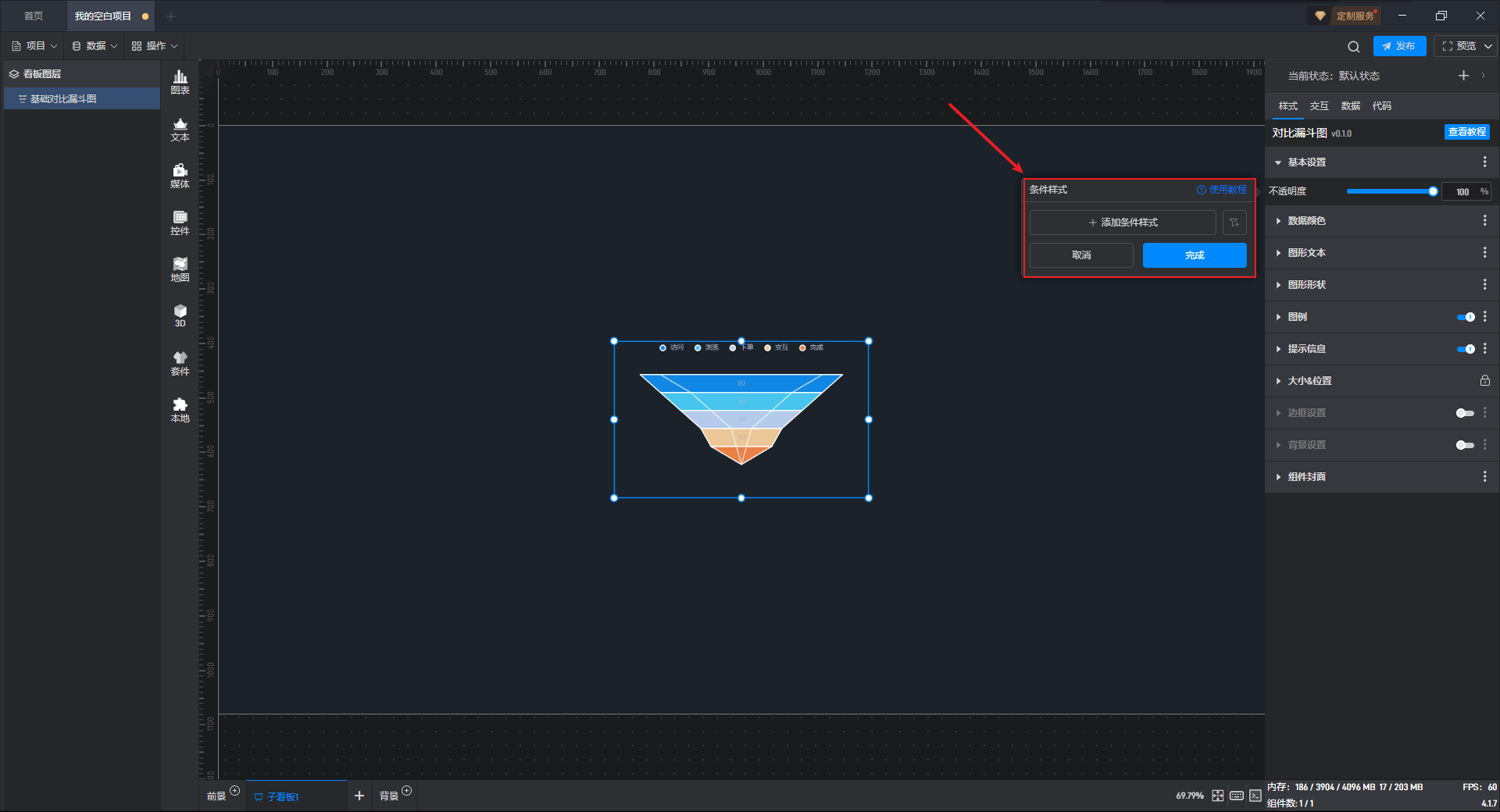Switch to the 样式 tab
This screenshot has width=1500, height=812.
click(1287, 106)
